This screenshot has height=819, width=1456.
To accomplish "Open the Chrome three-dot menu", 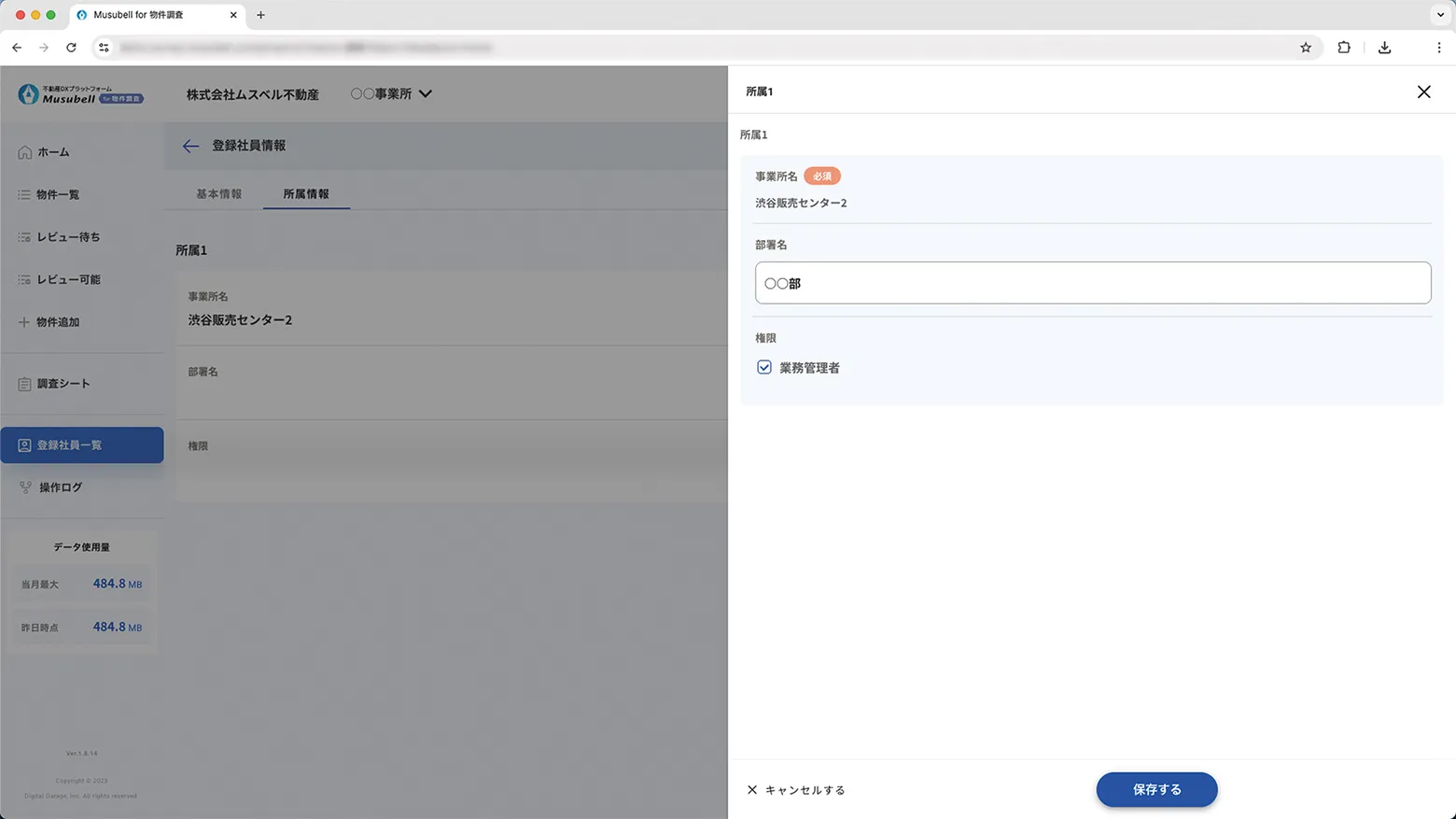I will click(x=1438, y=48).
